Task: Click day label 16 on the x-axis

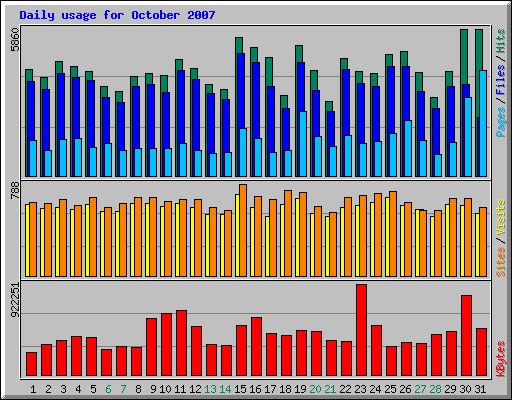Action: [x=255, y=389]
